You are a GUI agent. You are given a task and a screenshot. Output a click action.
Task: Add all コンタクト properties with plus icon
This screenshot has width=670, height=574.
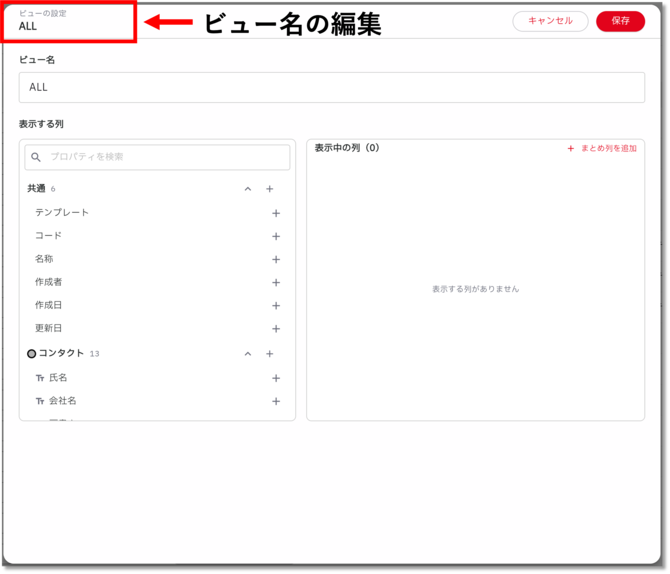[x=270, y=354]
